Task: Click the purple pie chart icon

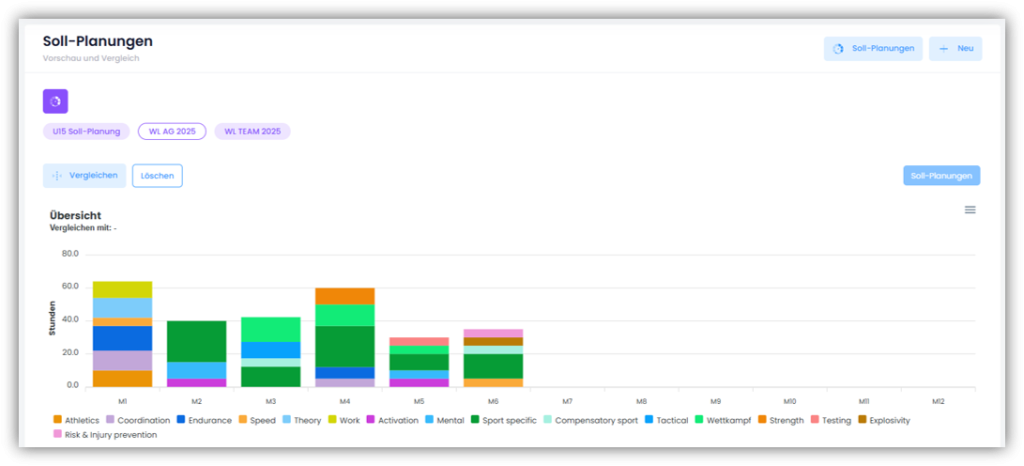Action: coord(55,101)
